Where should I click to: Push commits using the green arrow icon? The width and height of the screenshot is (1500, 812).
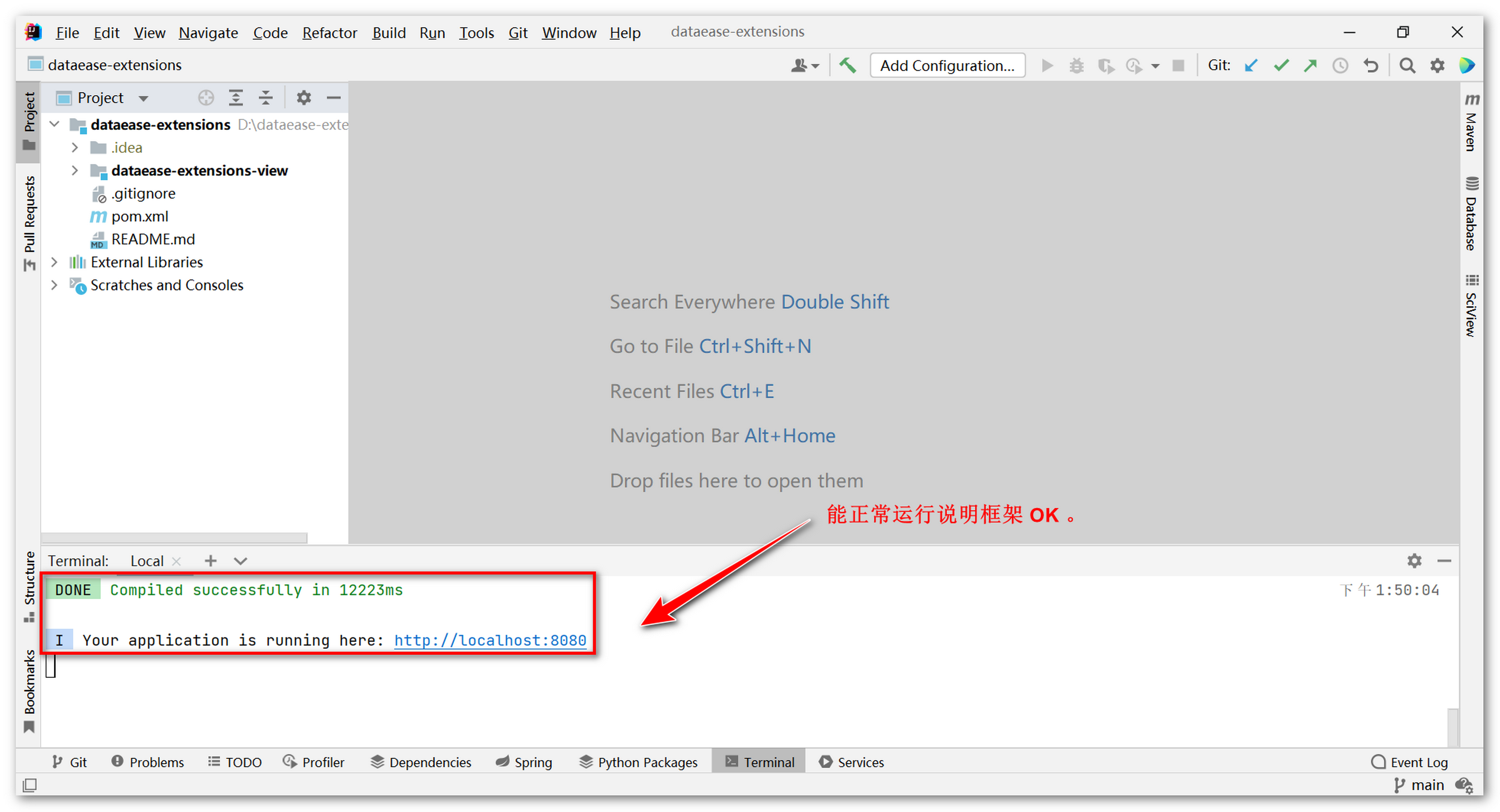(1310, 65)
